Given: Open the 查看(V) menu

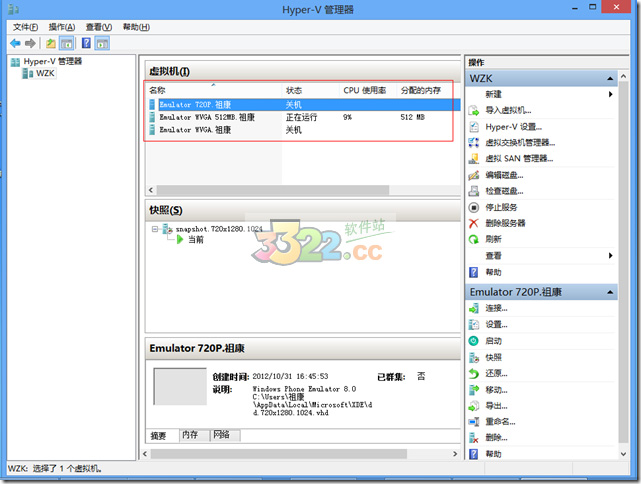Looking at the screenshot, I should pyautogui.click(x=99, y=27).
